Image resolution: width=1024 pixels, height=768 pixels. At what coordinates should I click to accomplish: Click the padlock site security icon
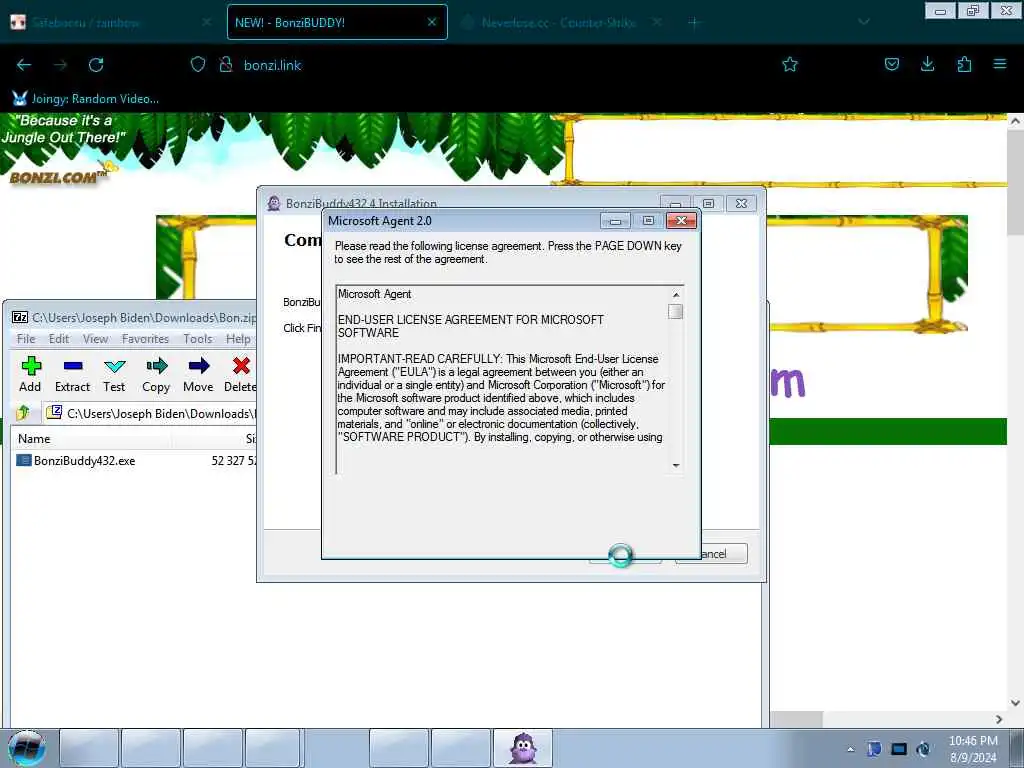(x=226, y=65)
